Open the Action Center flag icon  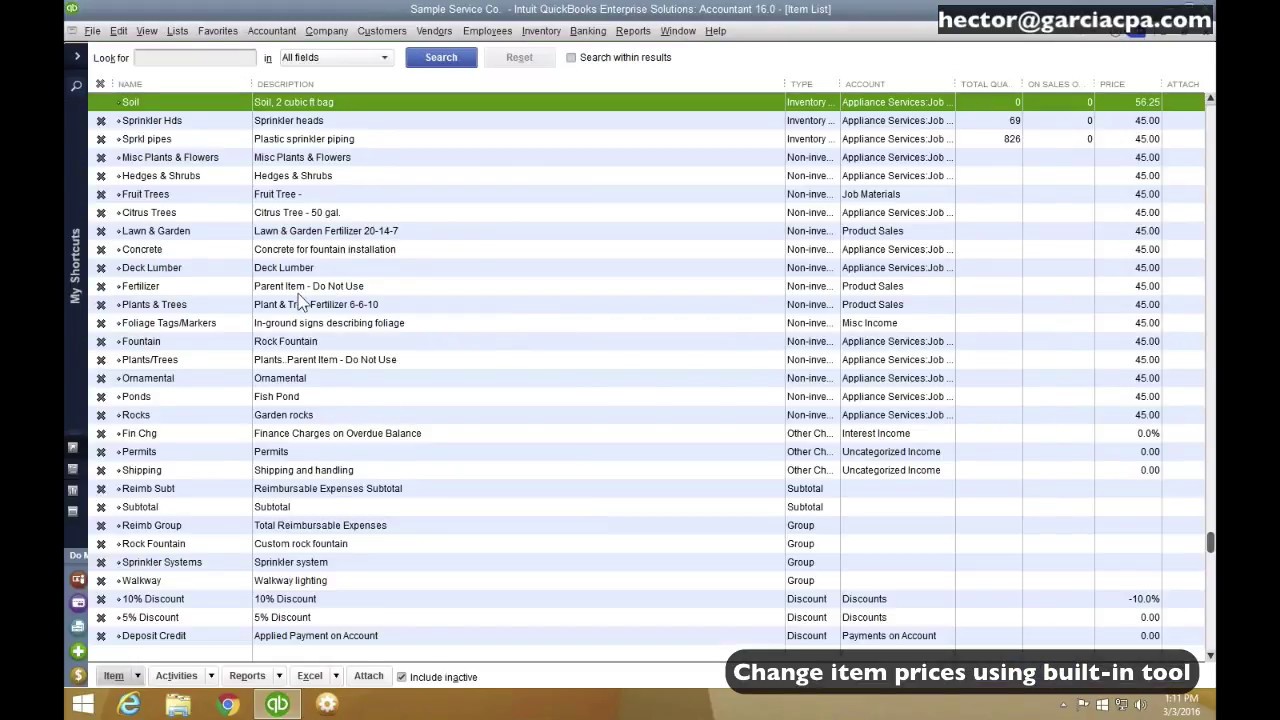1084,705
